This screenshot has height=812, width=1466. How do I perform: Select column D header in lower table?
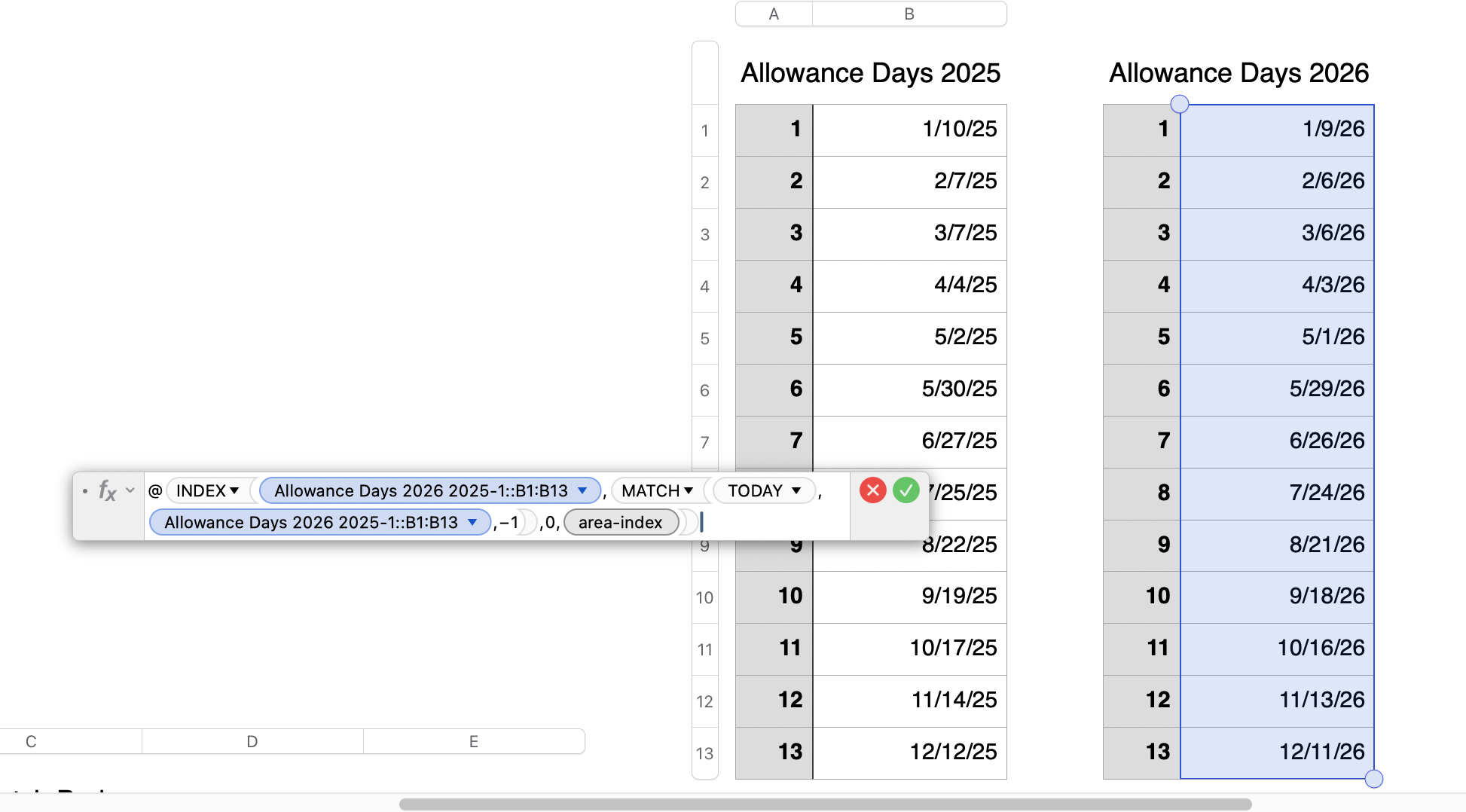click(x=252, y=742)
